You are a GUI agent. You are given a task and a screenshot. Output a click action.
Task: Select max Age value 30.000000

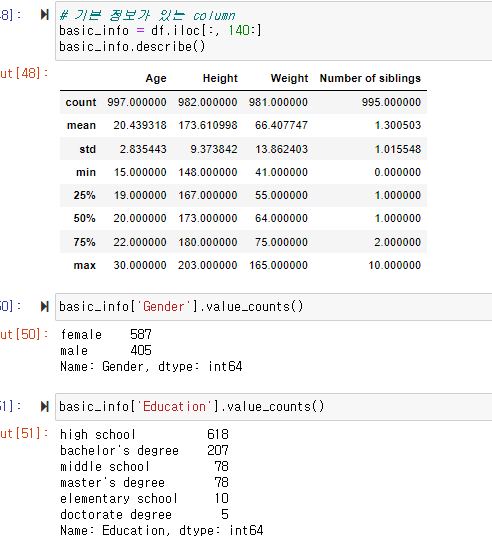tap(140, 265)
